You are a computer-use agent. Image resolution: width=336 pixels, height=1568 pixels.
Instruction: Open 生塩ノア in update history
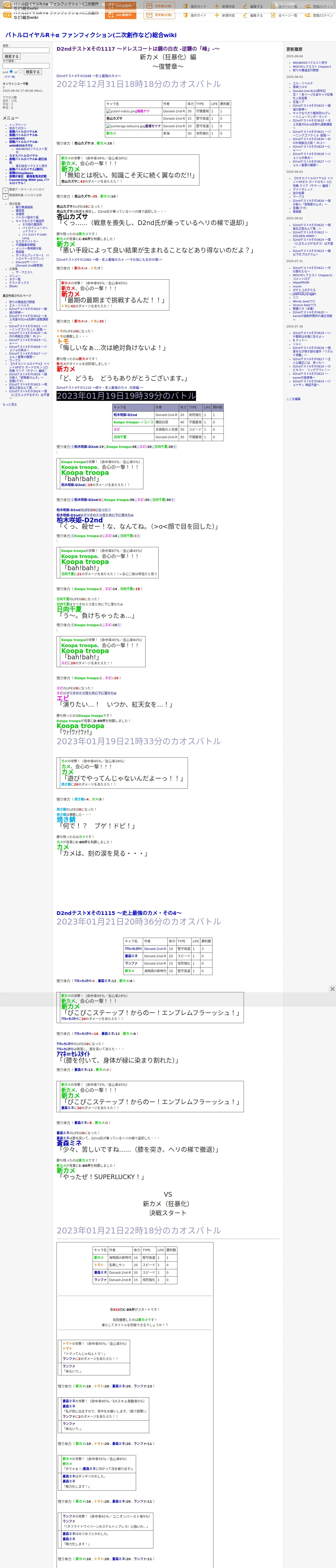298,102
